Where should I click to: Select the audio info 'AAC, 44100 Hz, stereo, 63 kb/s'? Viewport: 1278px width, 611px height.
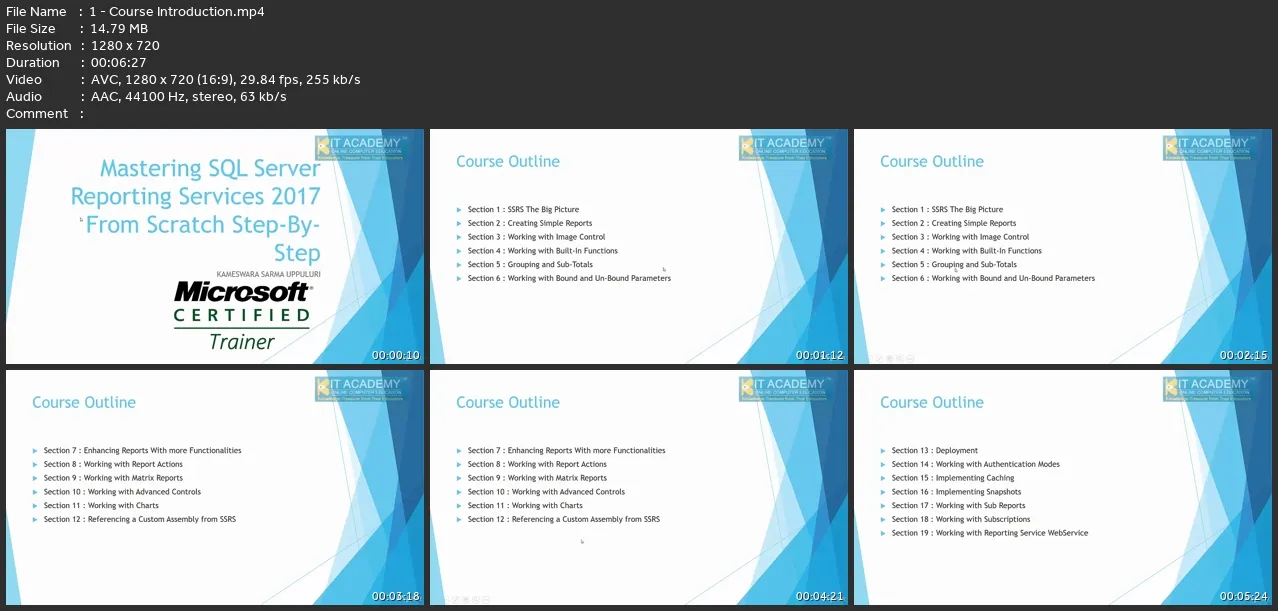tap(188, 96)
